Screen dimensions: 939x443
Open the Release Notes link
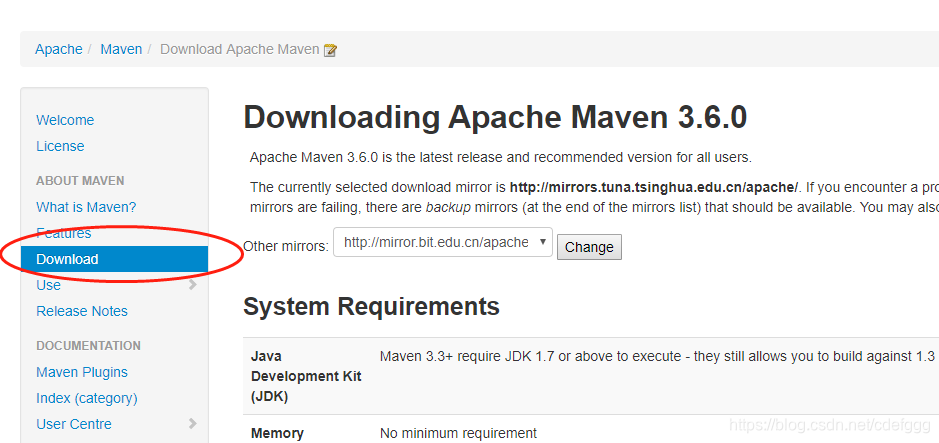82,311
